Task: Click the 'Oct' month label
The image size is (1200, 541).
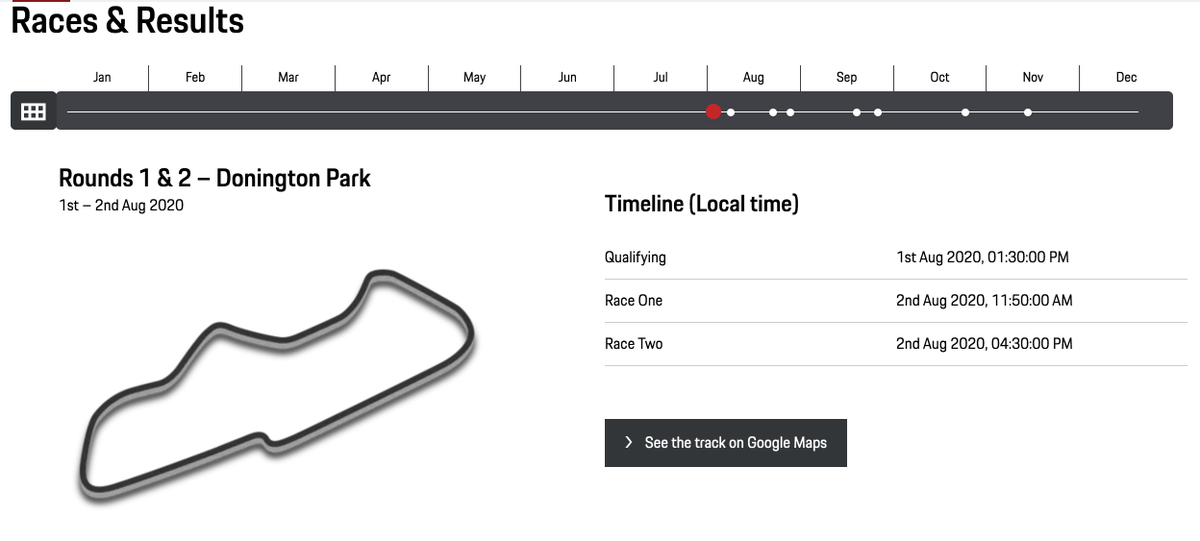Action: coord(939,77)
